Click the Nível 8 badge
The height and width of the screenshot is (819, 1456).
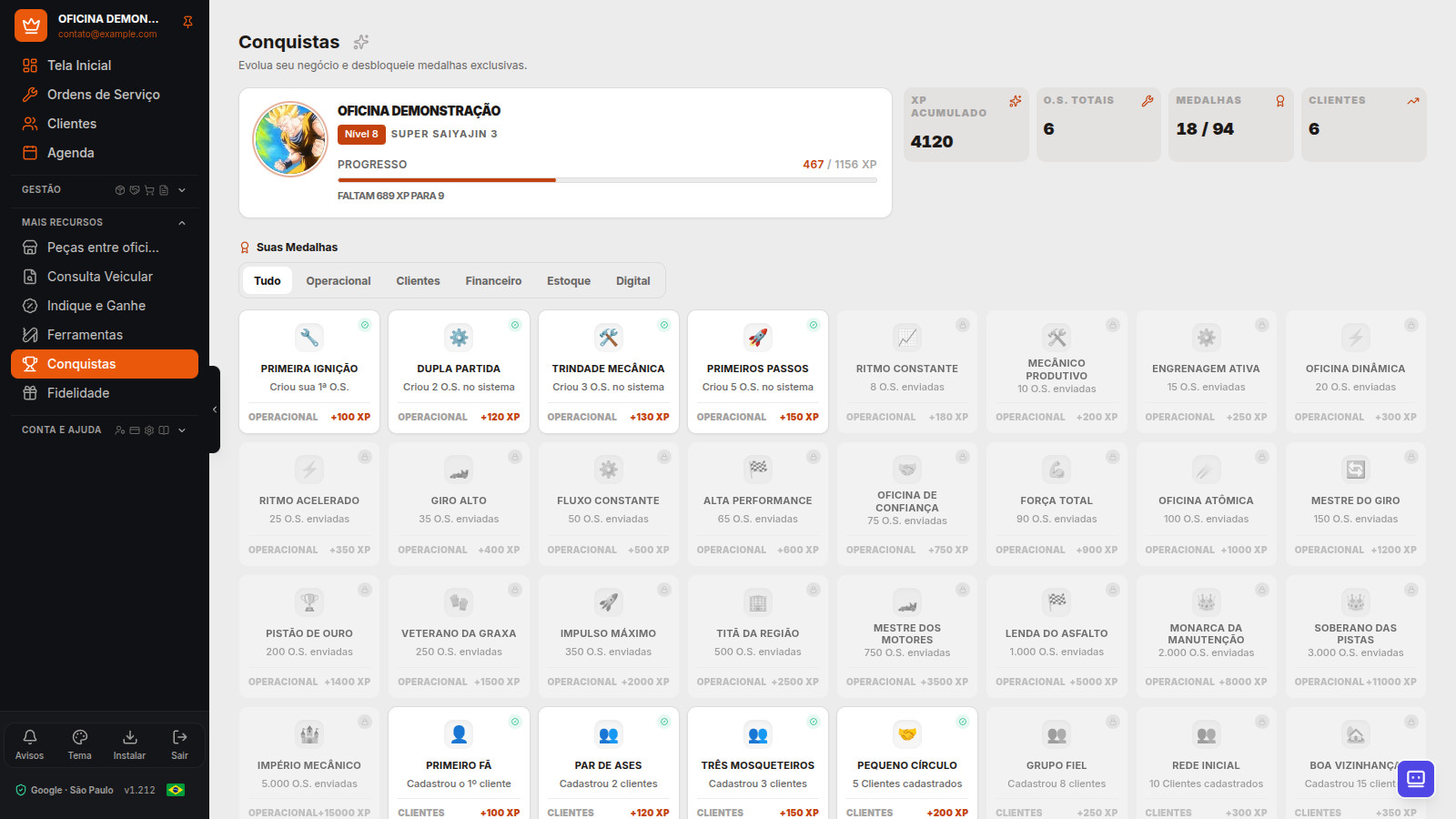pyautogui.click(x=361, y=134)
